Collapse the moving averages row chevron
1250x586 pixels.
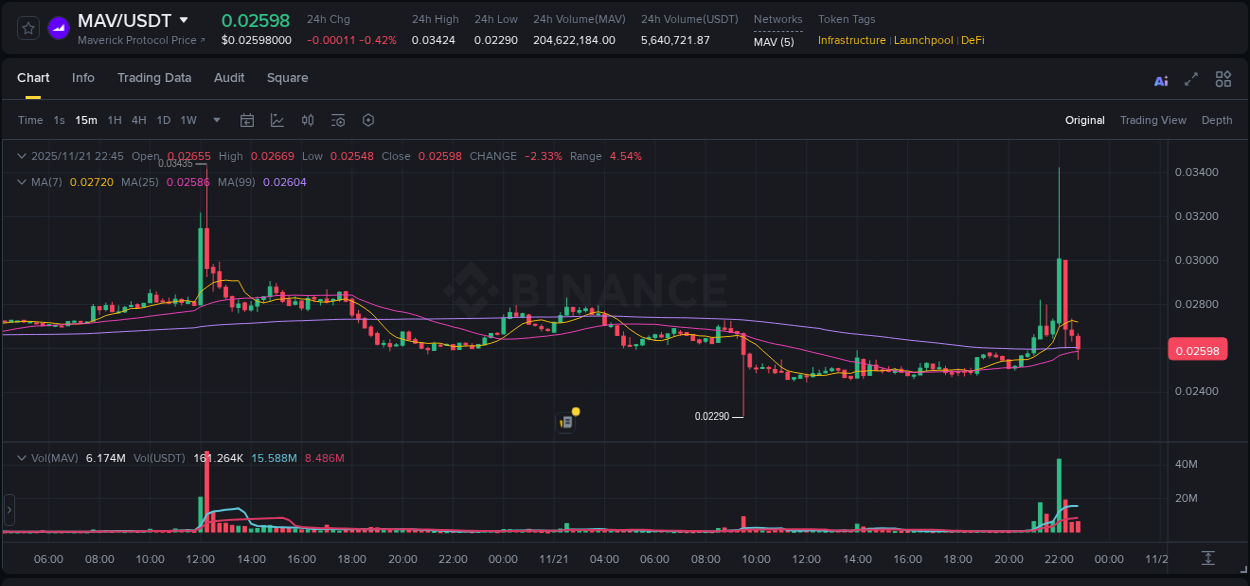click(x=21, y=182)
